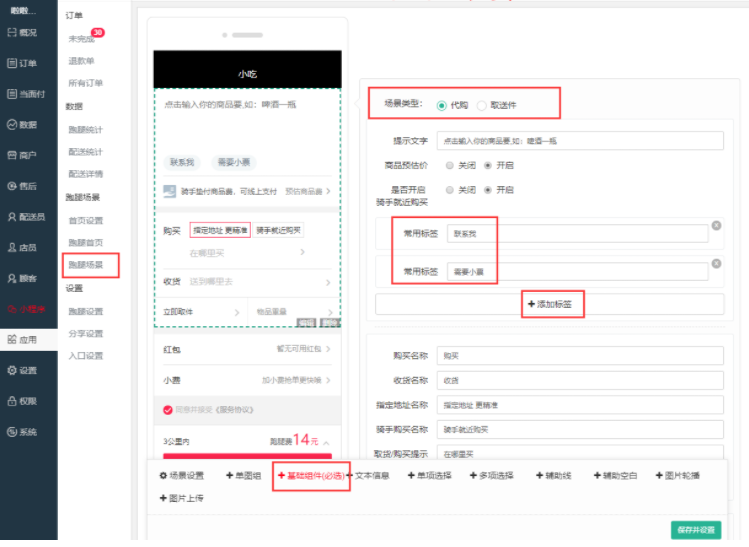This screenshot has width=749, height=547.
Task: Open 配送详情 submenu item
Action: click(86, 174)
